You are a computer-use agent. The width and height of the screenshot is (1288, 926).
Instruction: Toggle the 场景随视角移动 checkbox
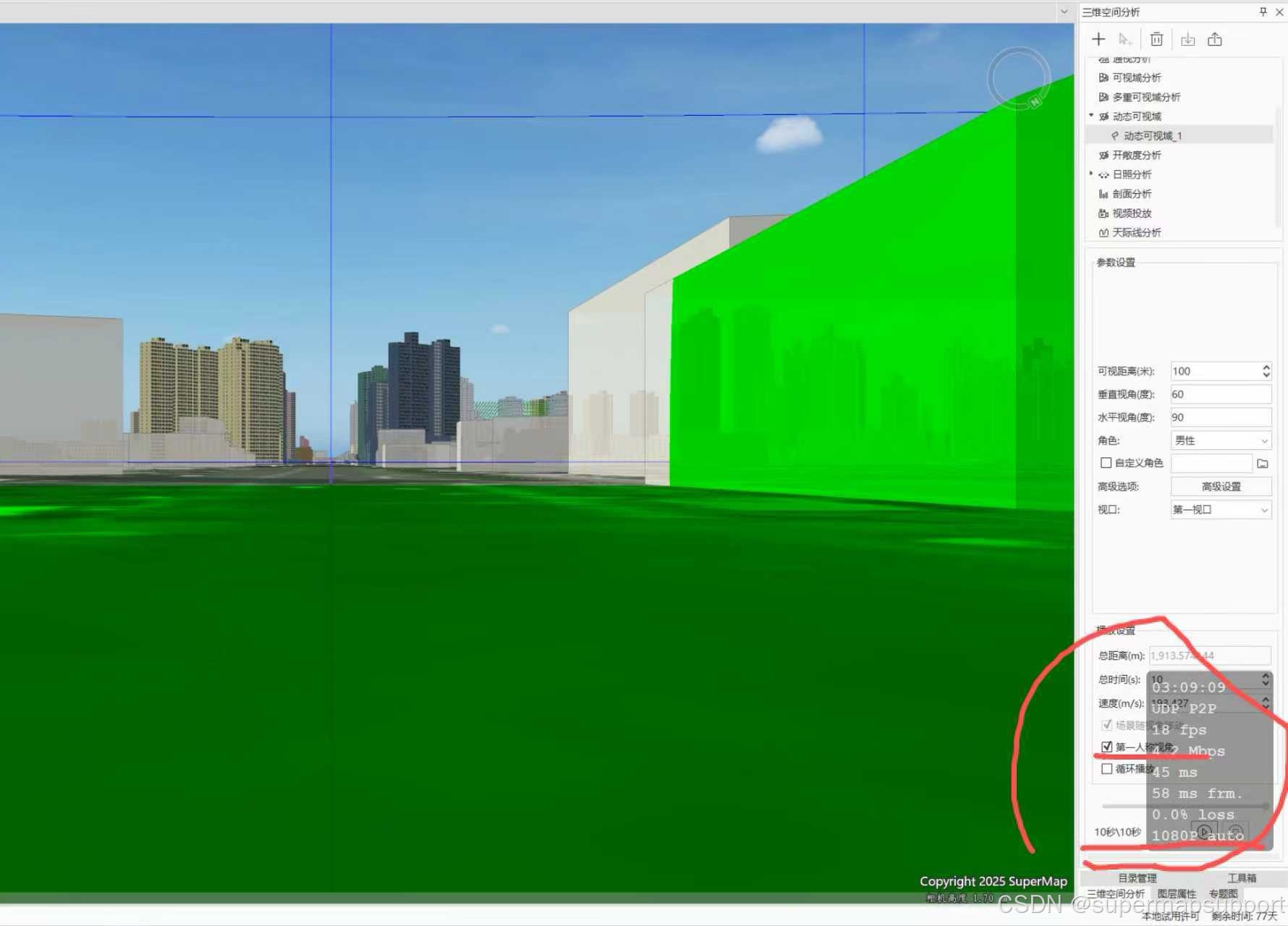1106,725
